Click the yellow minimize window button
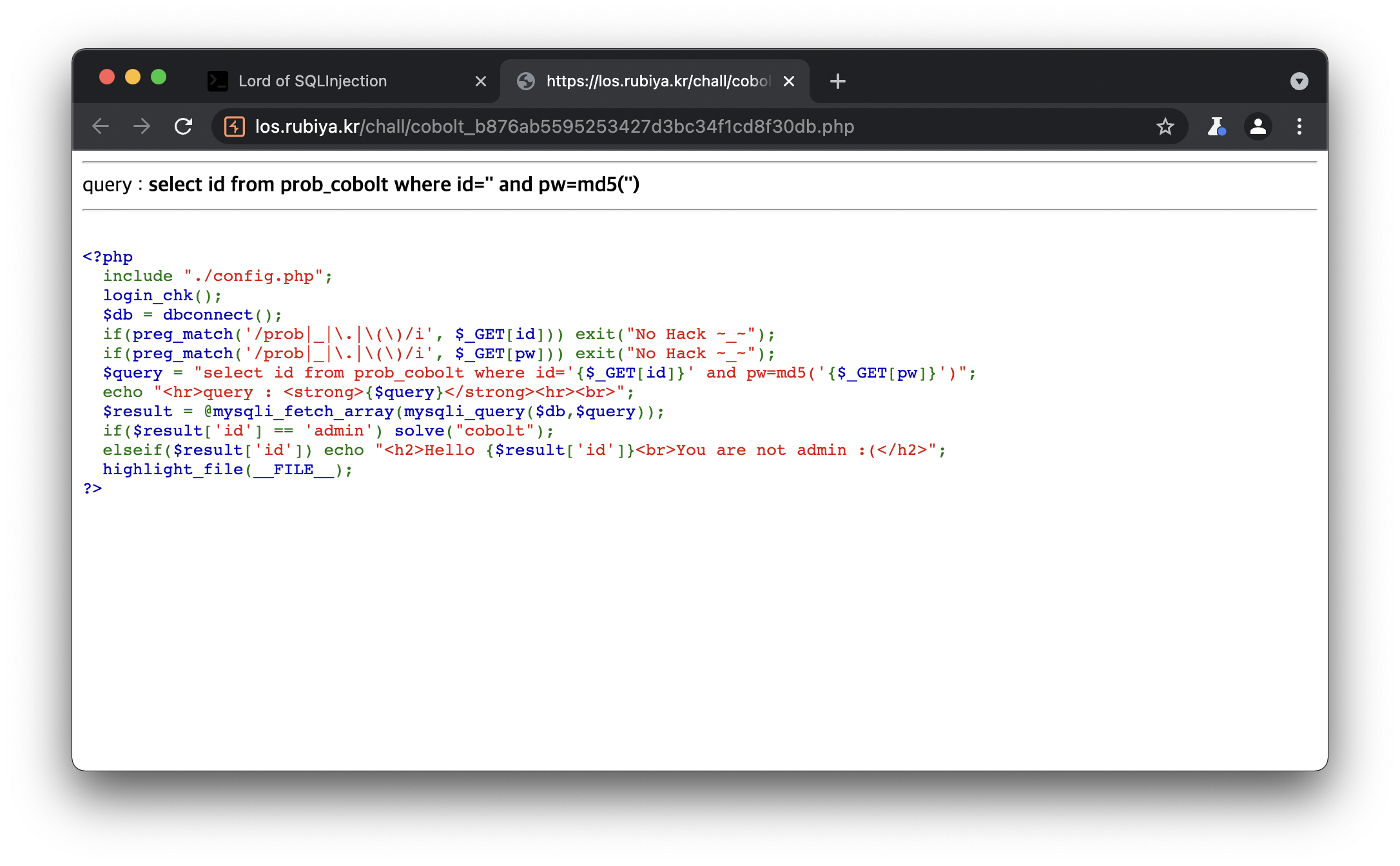1400x866 pixels. (x=133, y=77)
